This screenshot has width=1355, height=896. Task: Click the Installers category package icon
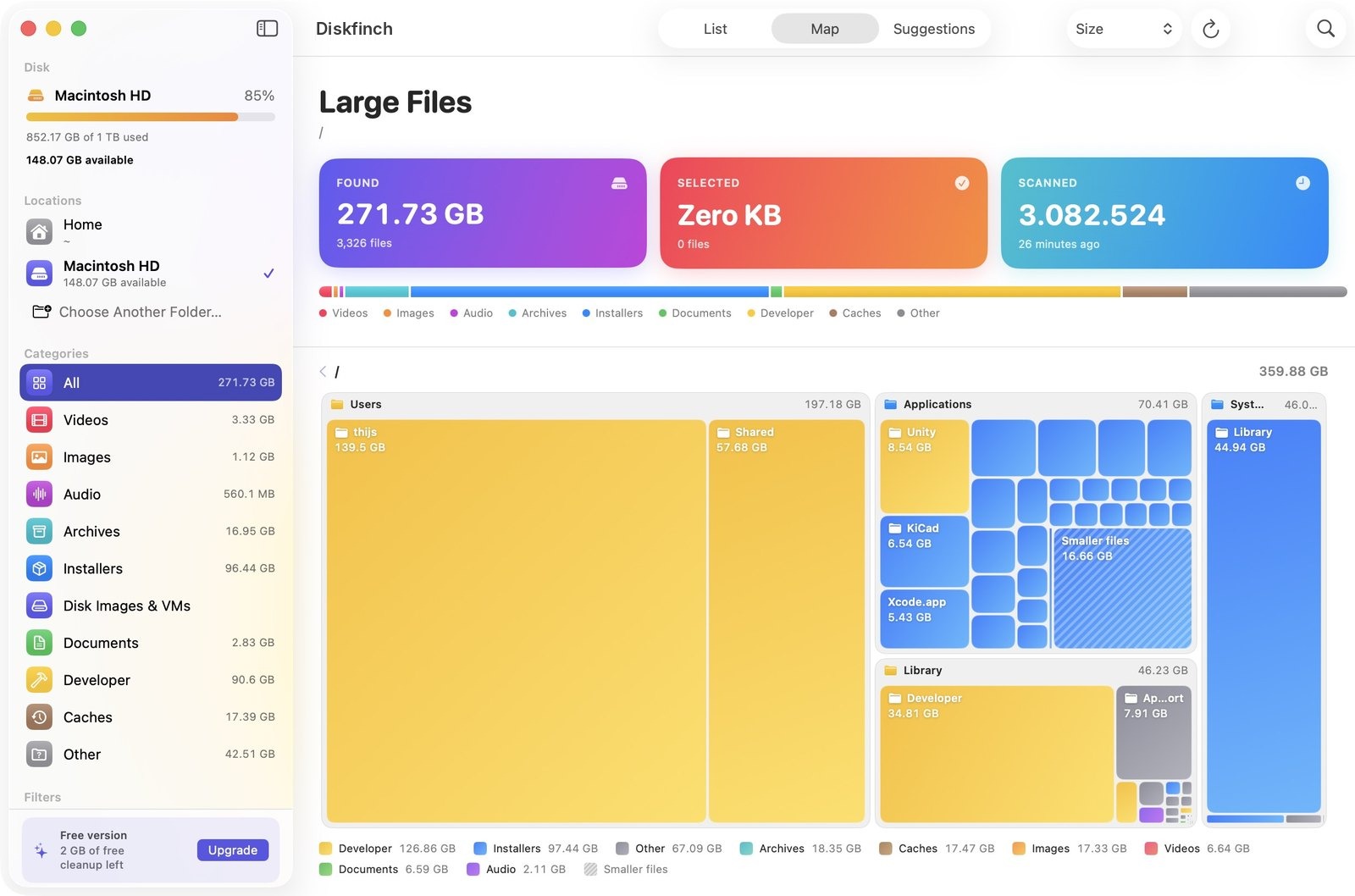click(x=39, y=569)
